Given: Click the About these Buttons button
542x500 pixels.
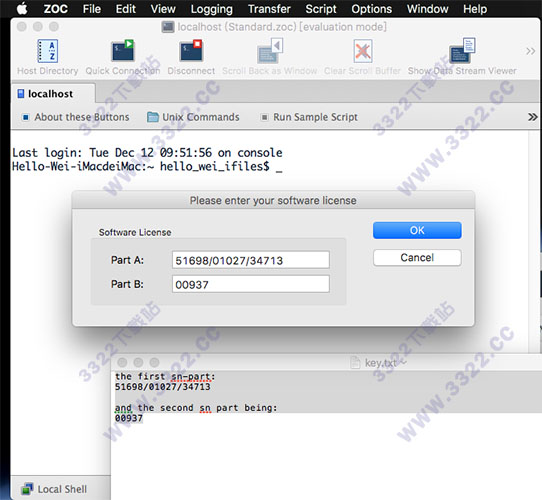Looking at the screenshot, I should pos(75,117).
